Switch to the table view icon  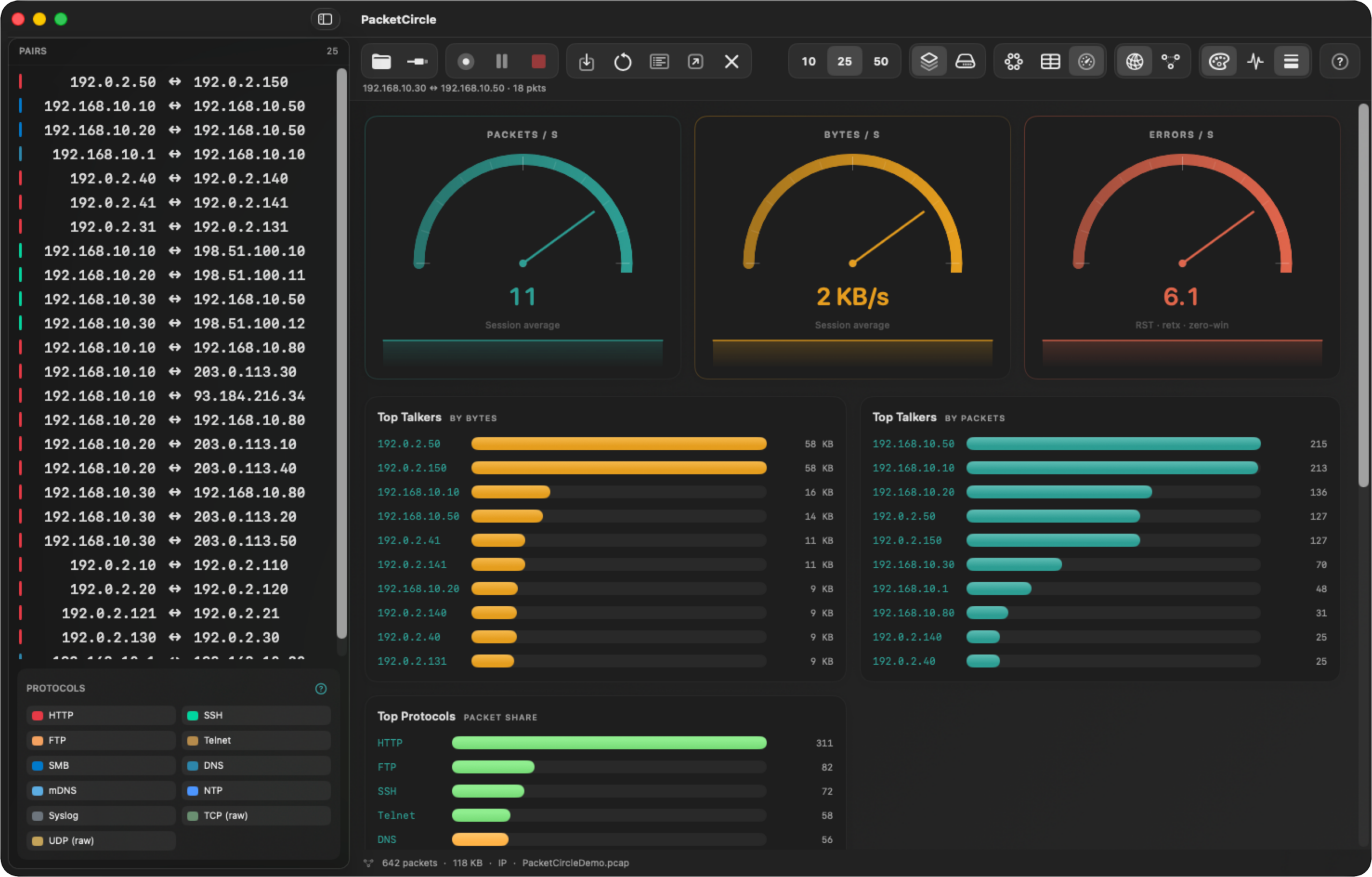1050,62
